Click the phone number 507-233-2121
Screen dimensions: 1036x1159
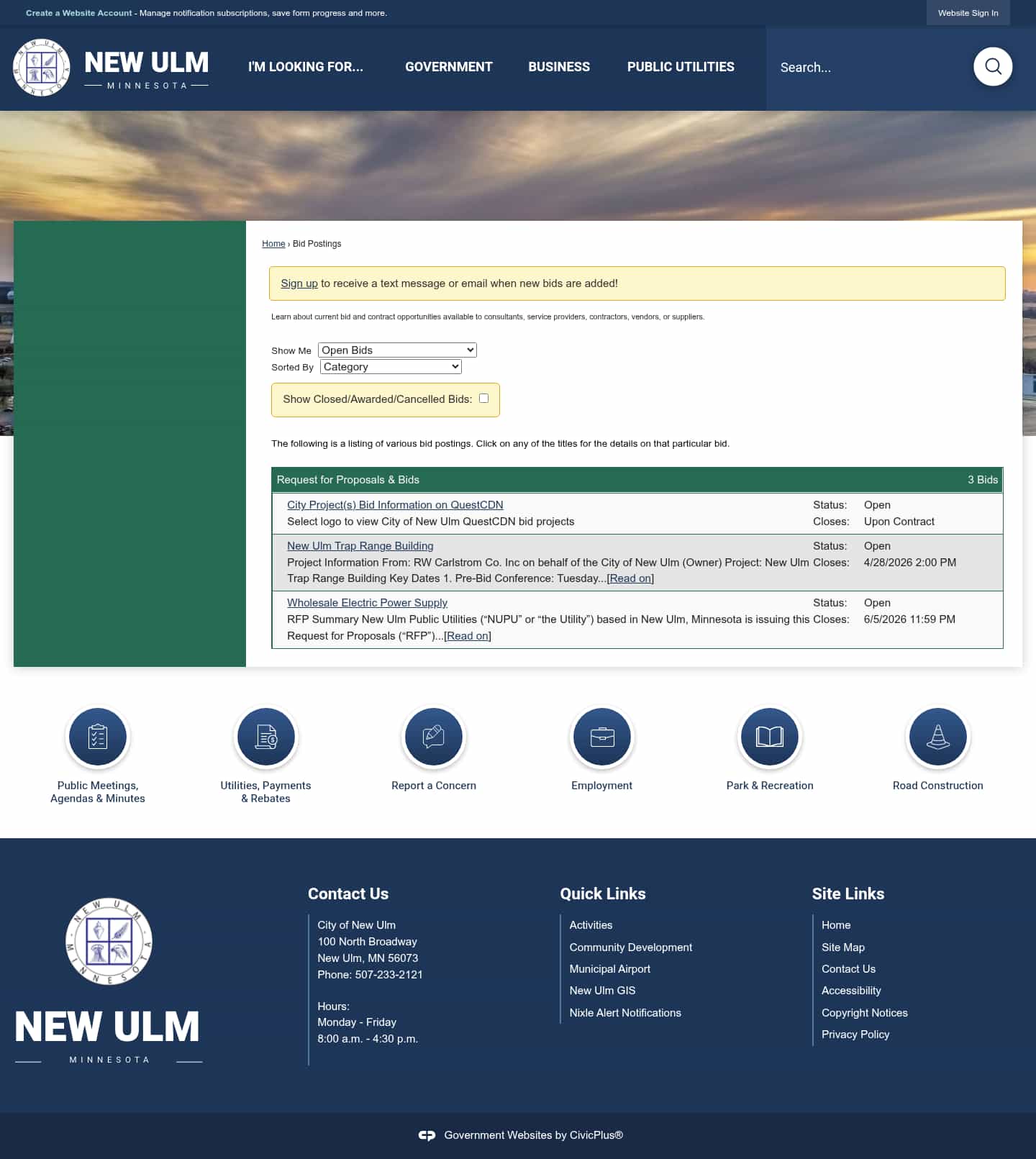point(388,975)
